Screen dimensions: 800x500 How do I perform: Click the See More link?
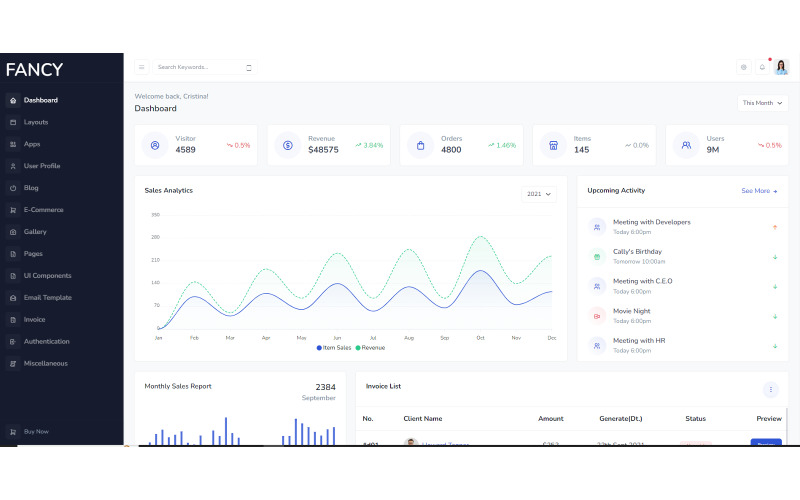coord(758,190)
